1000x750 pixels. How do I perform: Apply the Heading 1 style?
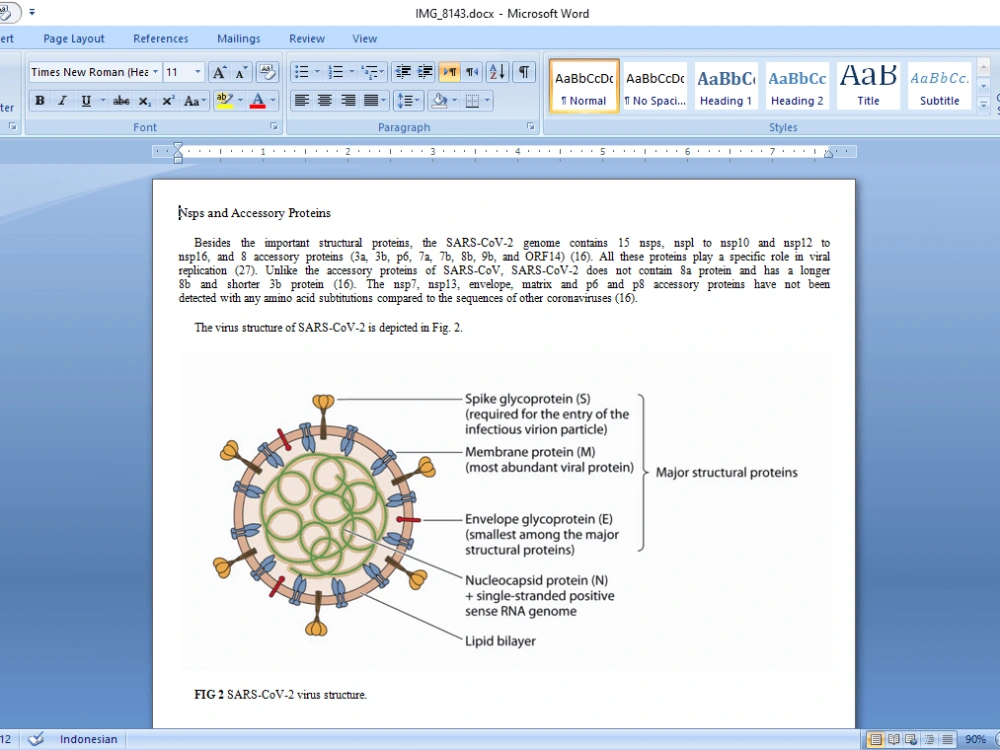[x=726, y=87]
